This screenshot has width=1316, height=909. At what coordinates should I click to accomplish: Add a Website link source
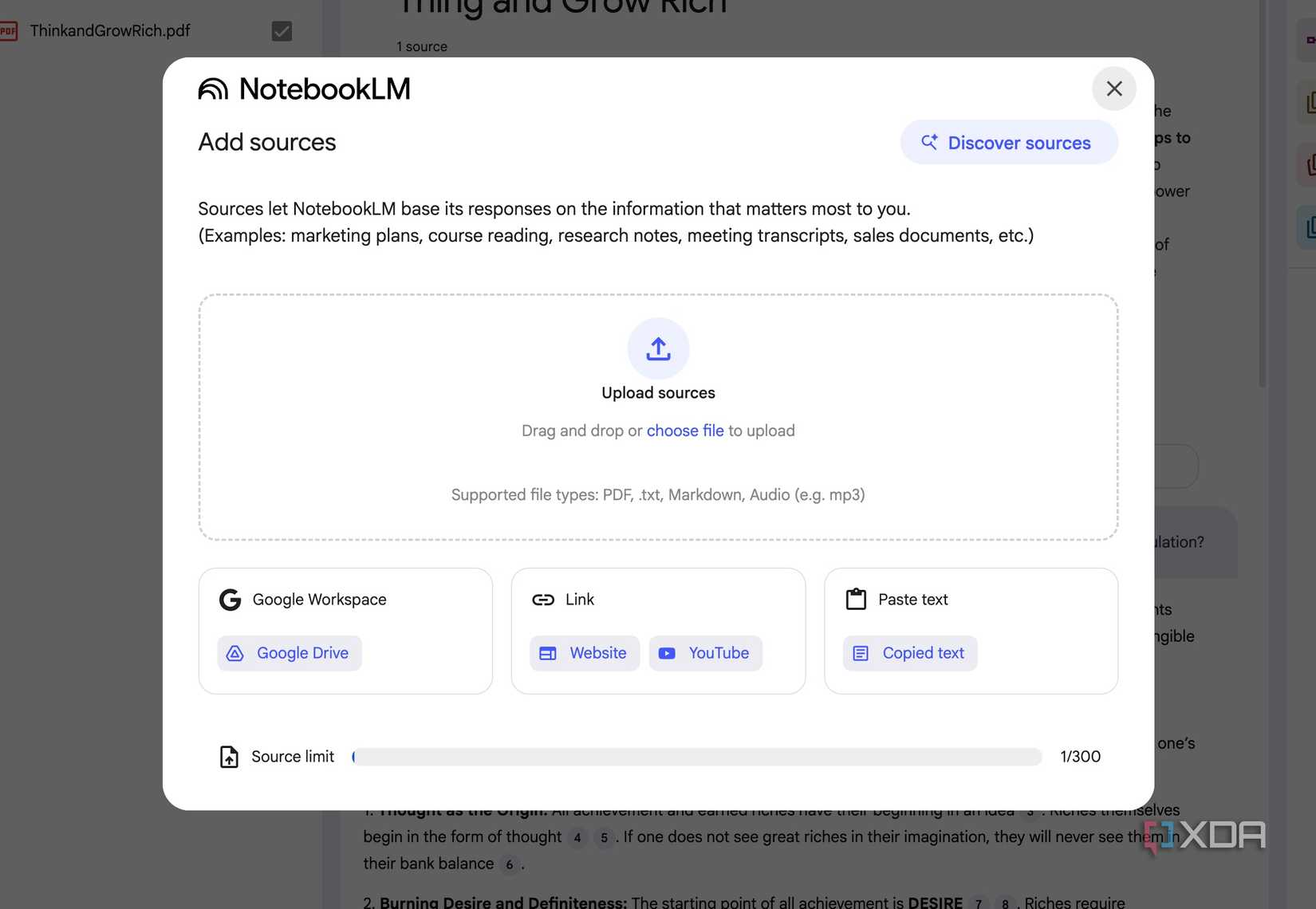coord(585,653)
